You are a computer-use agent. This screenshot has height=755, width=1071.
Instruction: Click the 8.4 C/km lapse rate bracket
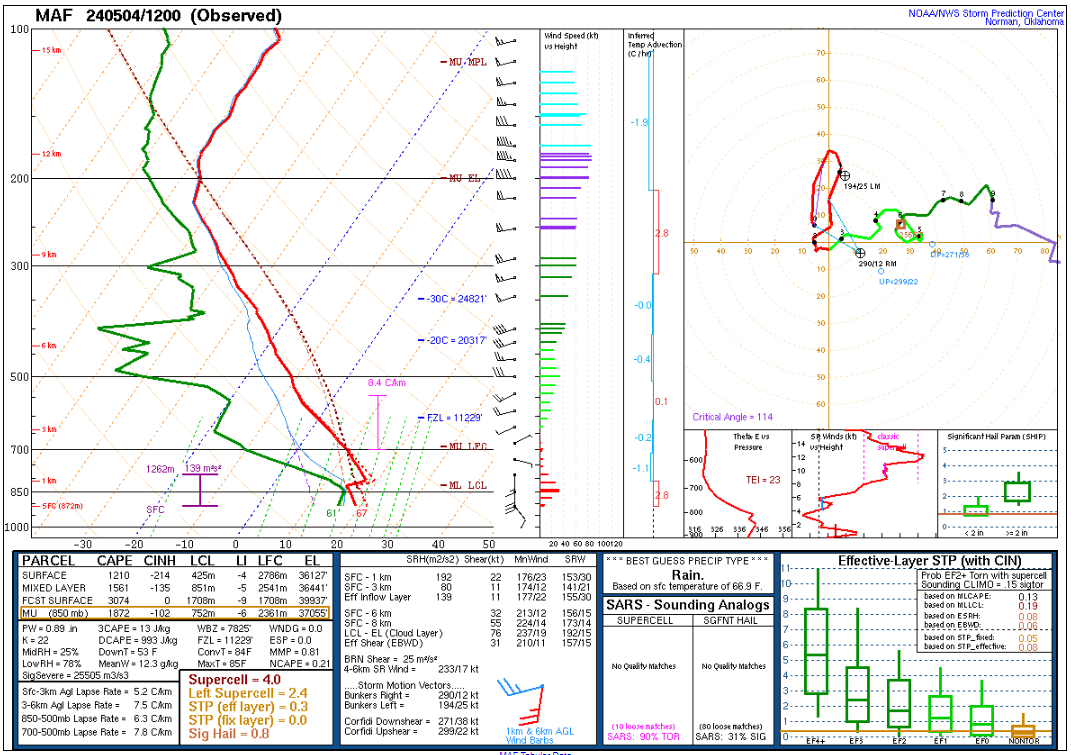click(377, 420)
